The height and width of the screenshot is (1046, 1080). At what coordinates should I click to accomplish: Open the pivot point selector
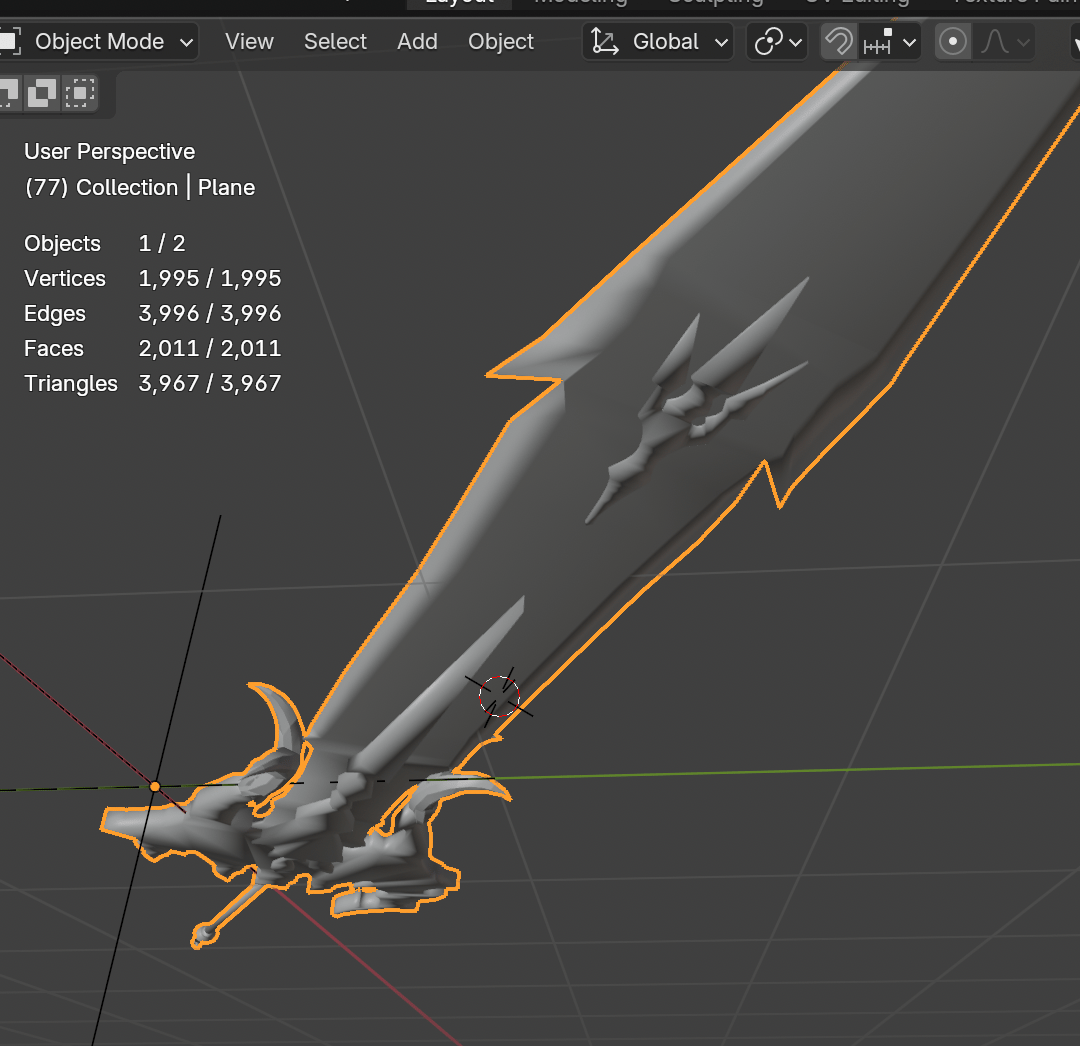tap(778, 42)
